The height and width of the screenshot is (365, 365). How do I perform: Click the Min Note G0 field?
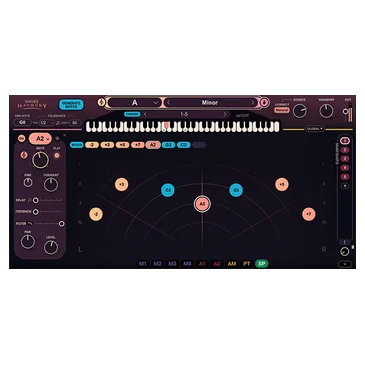[22, 123]
